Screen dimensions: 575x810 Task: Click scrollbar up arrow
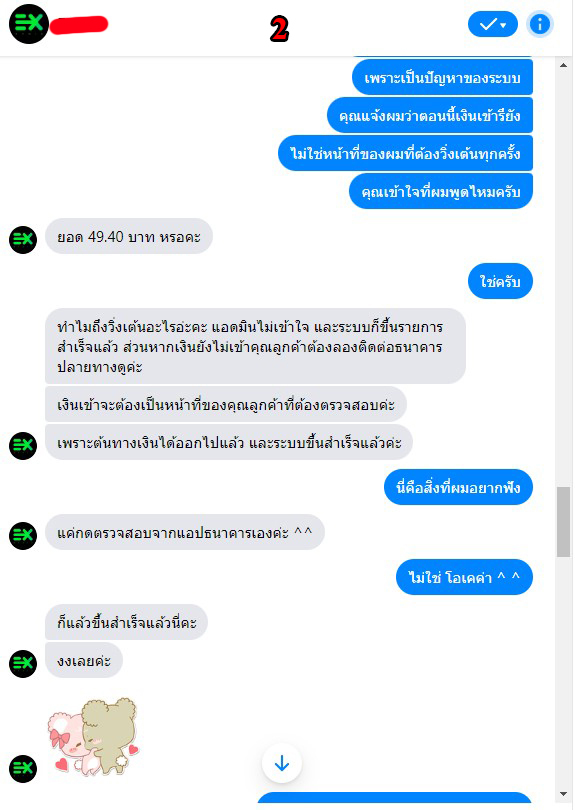(563, 65)
